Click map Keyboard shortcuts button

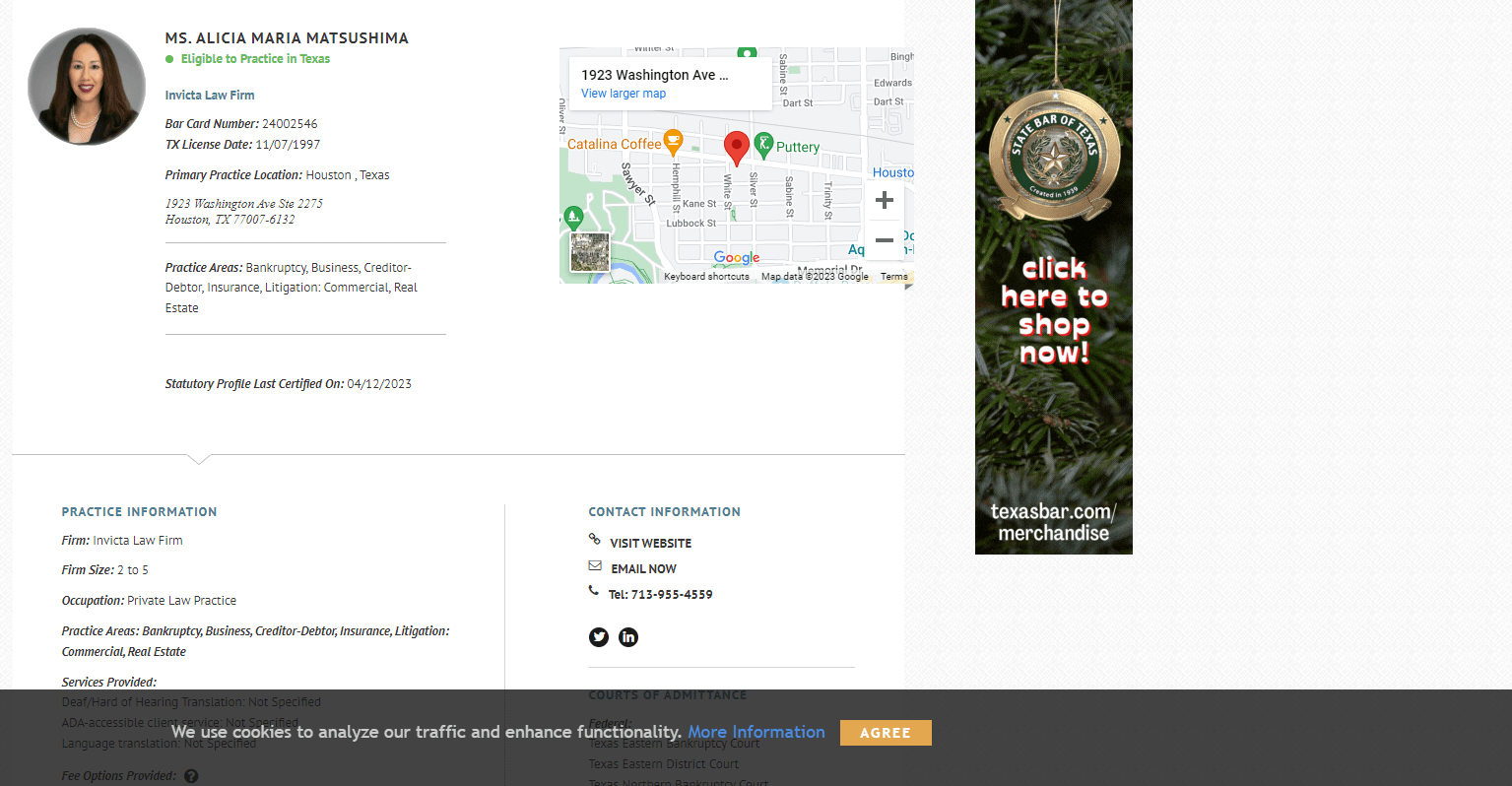click(x=706, y=277)
